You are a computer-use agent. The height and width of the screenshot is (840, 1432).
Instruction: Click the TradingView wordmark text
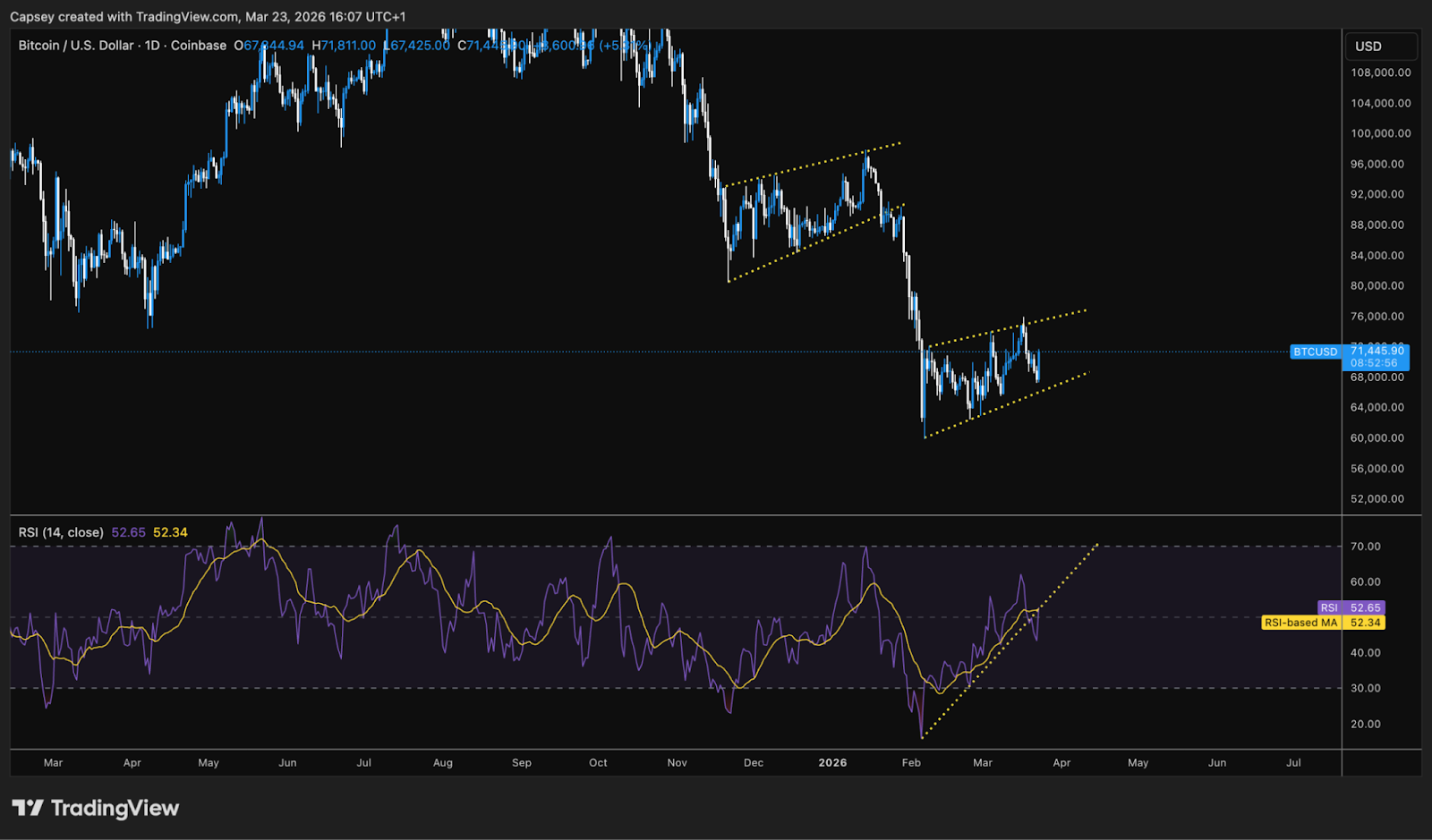pos(115,809)
